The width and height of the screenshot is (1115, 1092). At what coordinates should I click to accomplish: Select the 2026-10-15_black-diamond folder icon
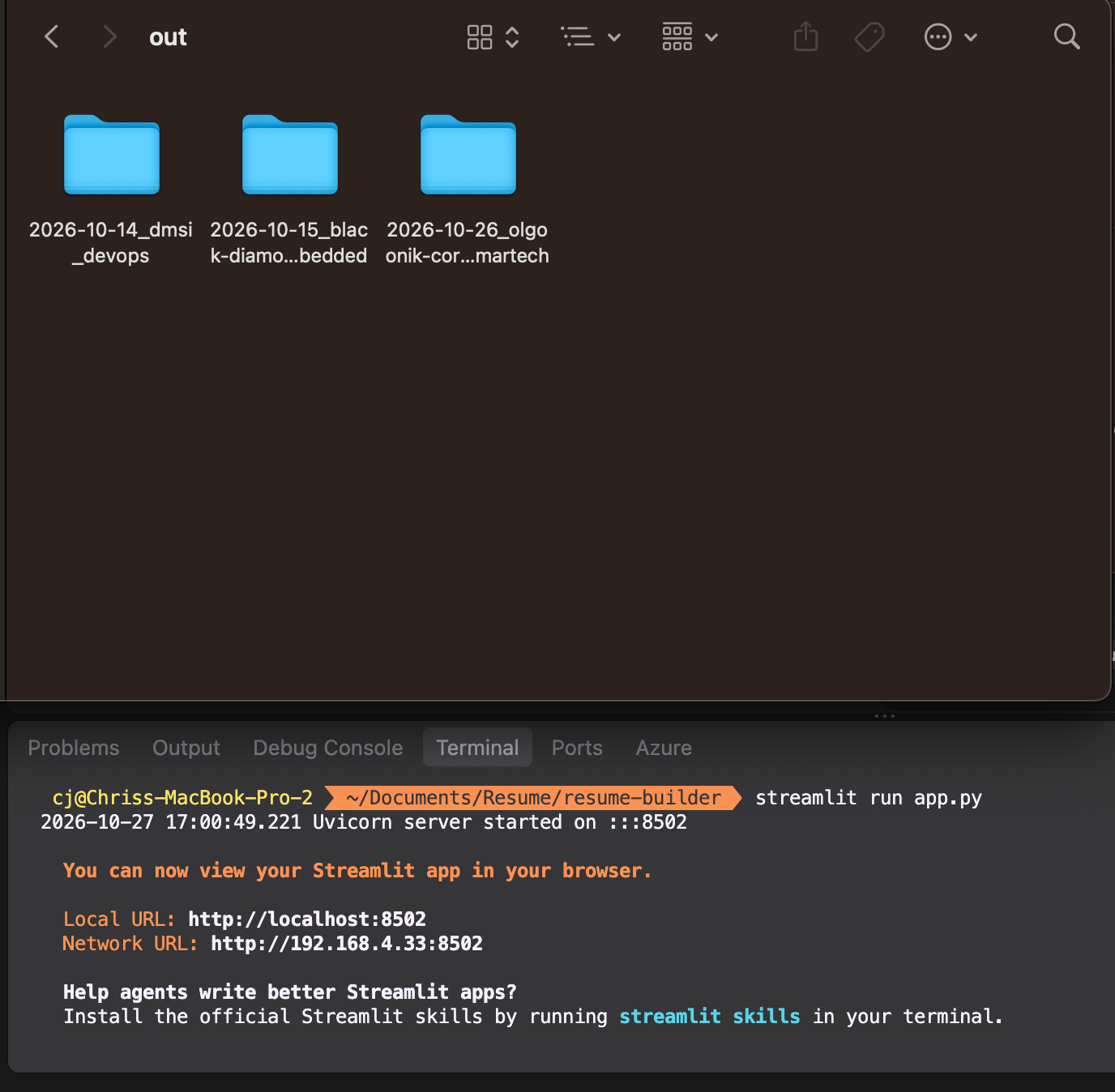pos(290,155)
